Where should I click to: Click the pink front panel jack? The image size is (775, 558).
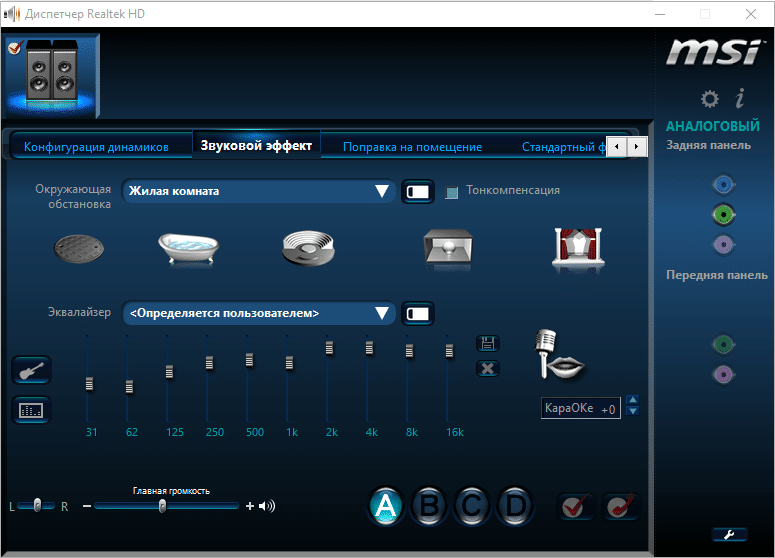[724, 374]
